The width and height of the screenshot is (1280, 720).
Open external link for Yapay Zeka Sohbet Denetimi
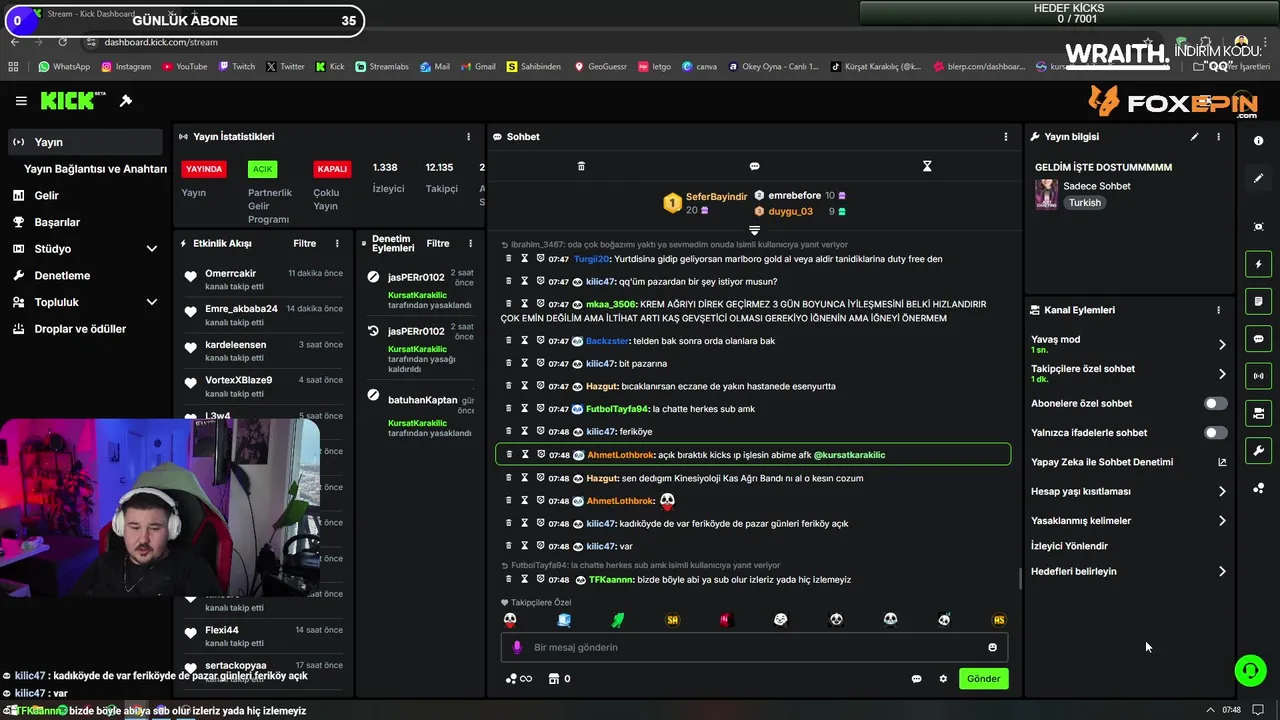click(1221, 462)
